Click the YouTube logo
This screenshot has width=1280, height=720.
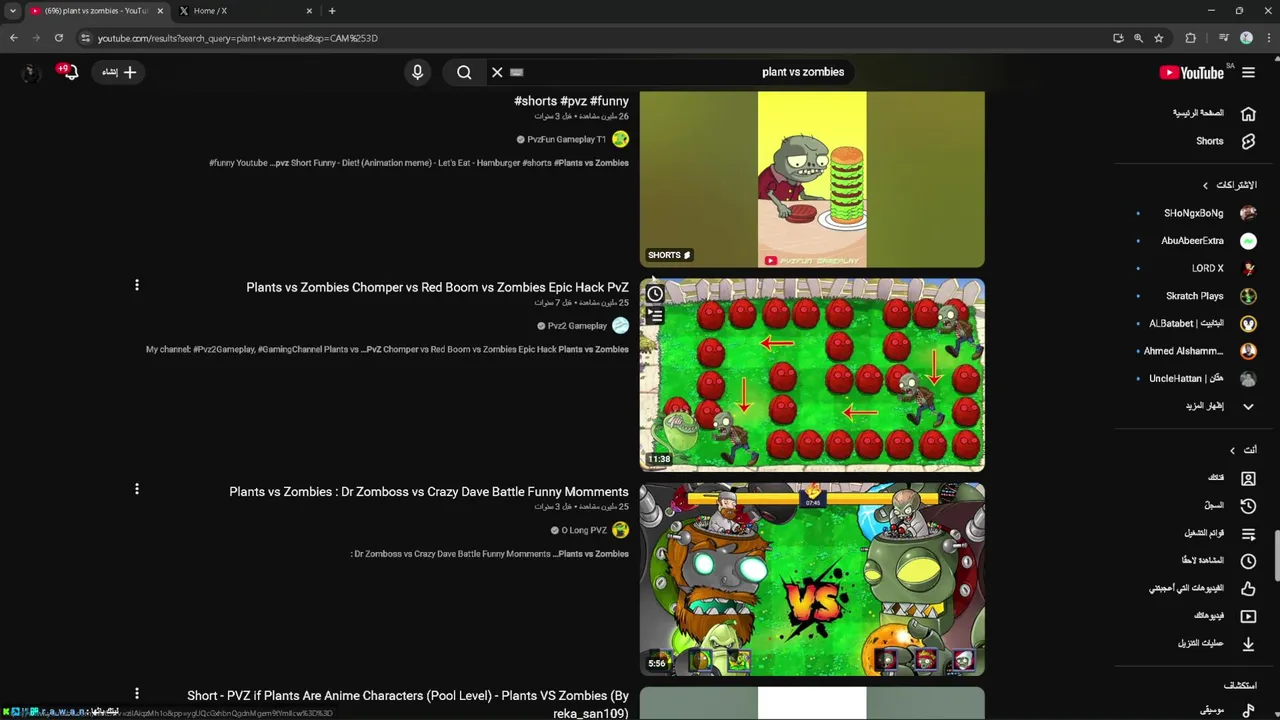[1191, 72]
